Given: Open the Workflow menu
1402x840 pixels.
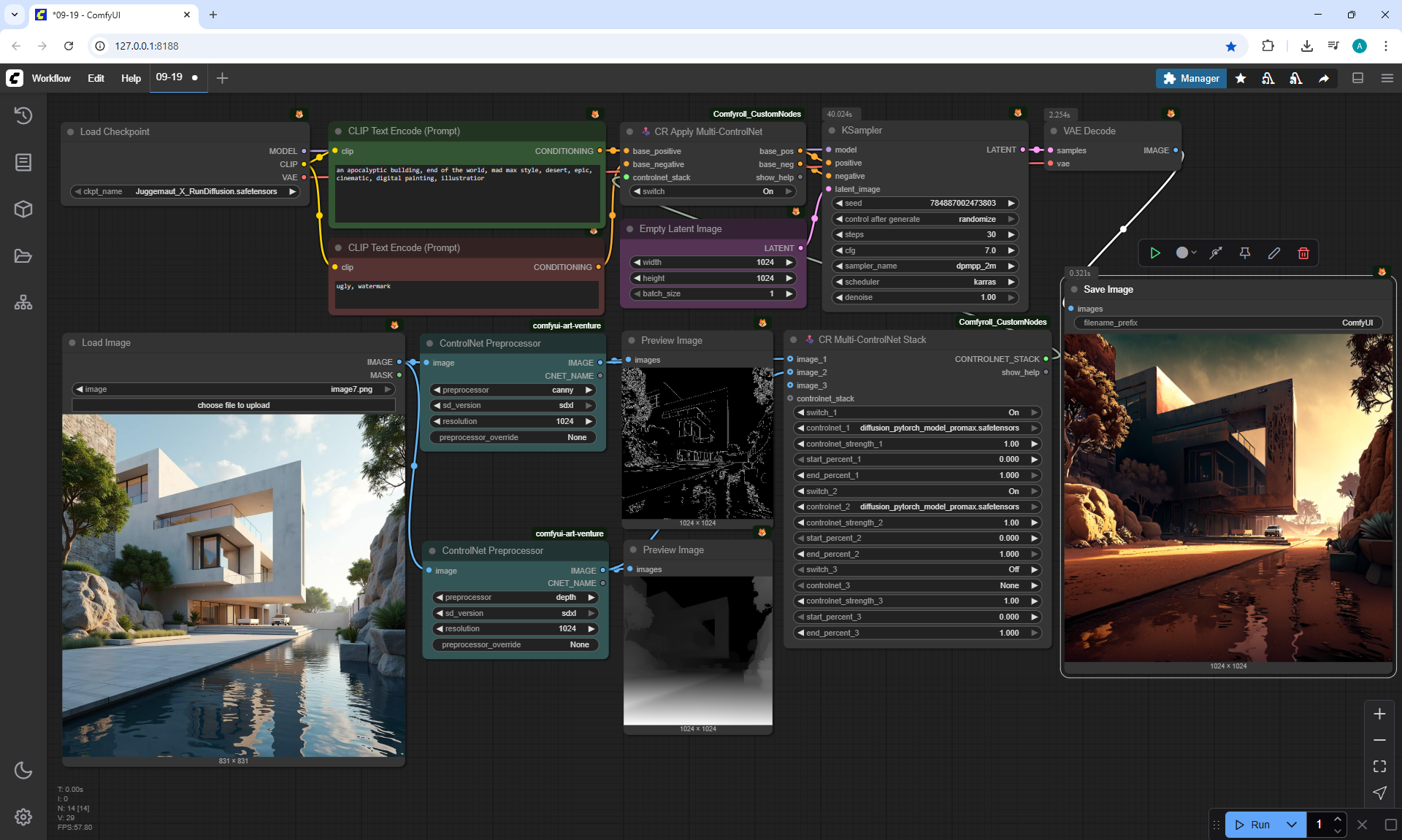Looking at the screenshot, I should pos(51,78).
